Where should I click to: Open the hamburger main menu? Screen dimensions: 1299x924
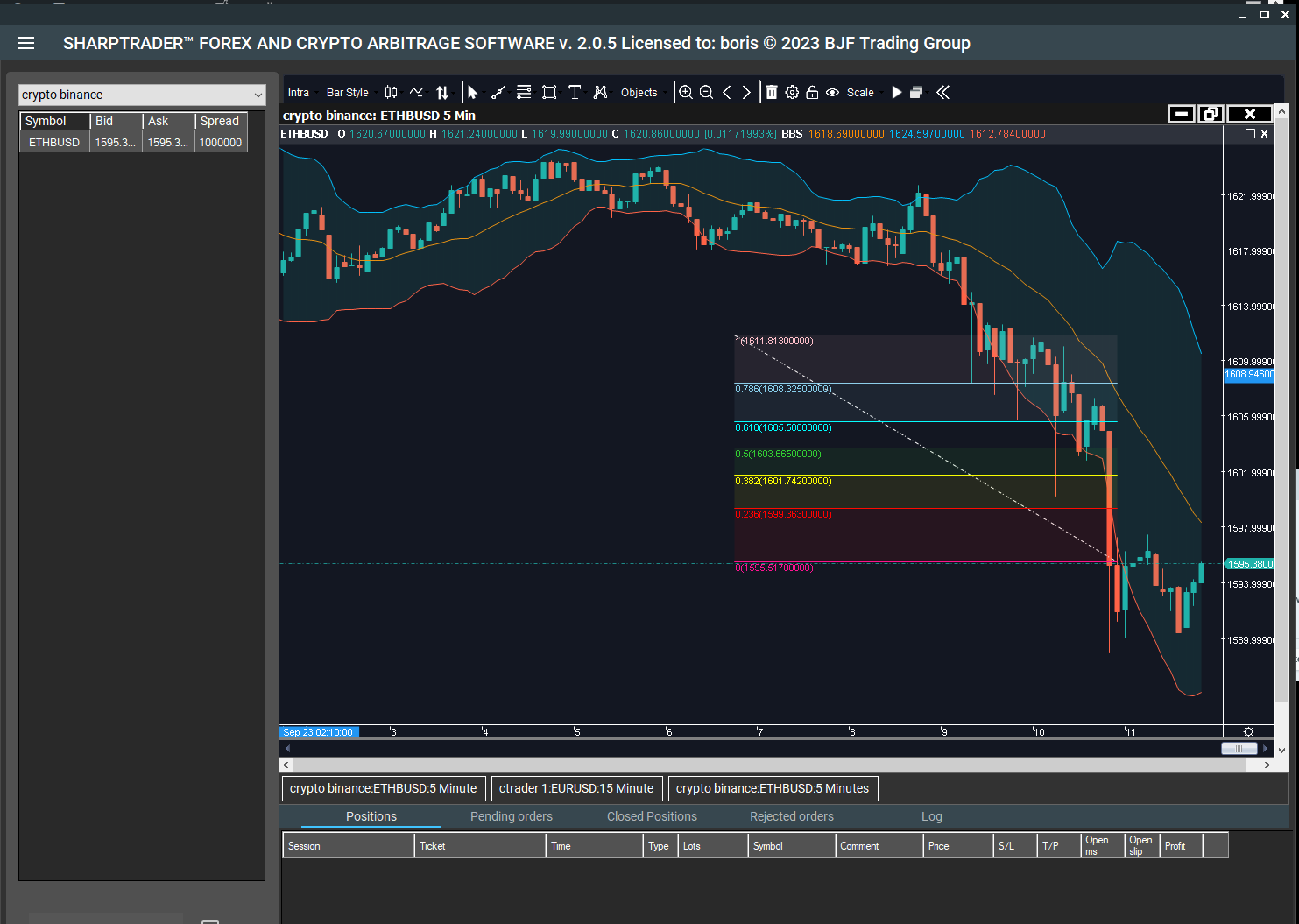[26, 43]
